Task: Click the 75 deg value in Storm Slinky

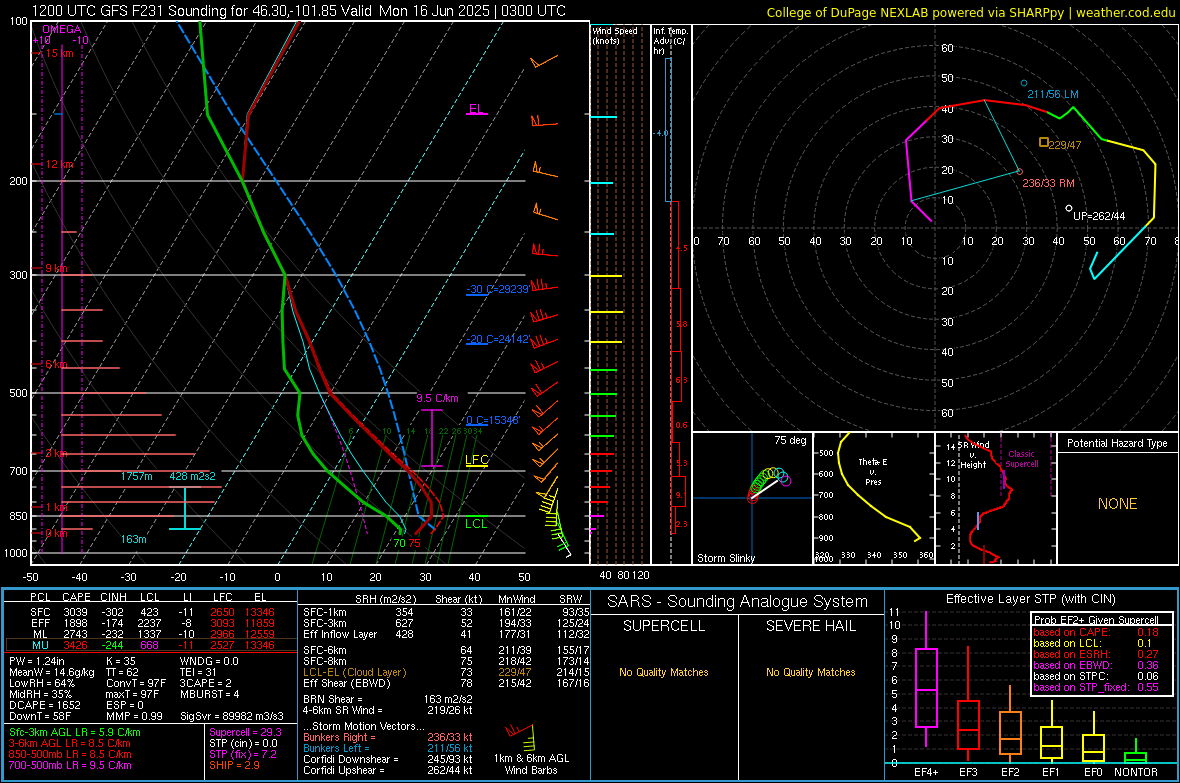Action: (790, 440)
